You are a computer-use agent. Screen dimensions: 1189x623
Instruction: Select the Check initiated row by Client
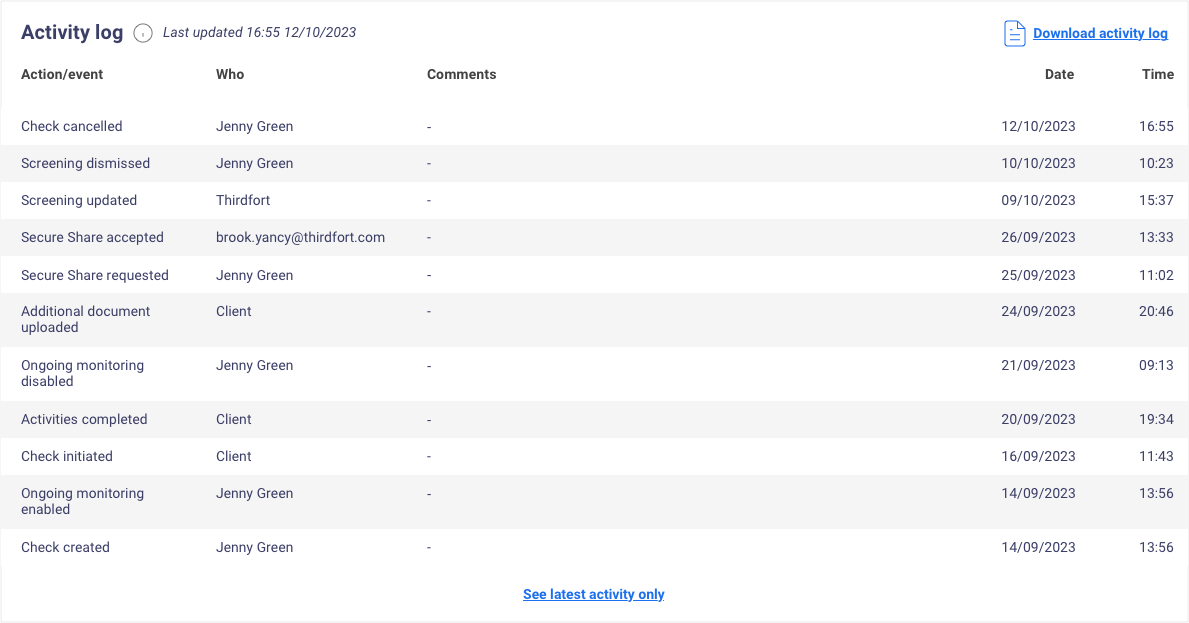pos(66,456)
